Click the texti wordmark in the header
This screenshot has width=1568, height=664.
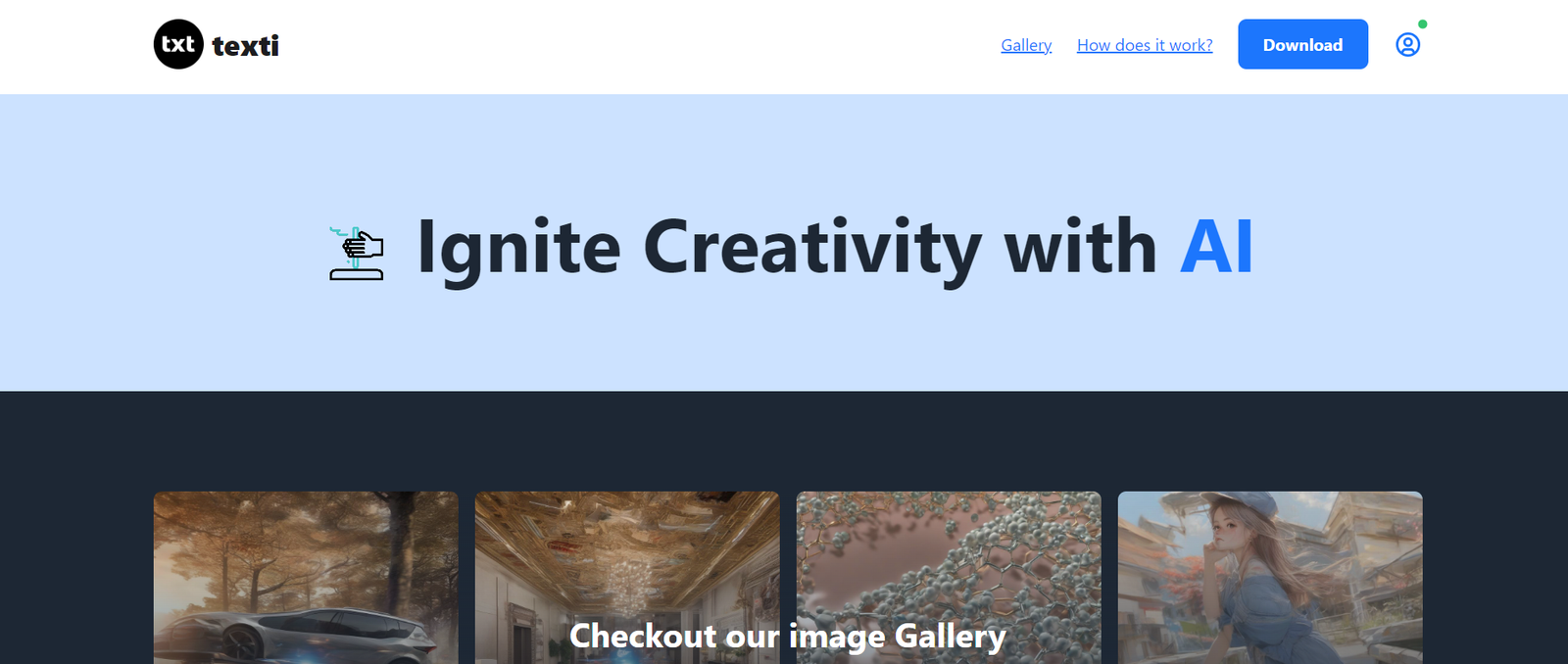pyautogui.click(x=245, y=46)
